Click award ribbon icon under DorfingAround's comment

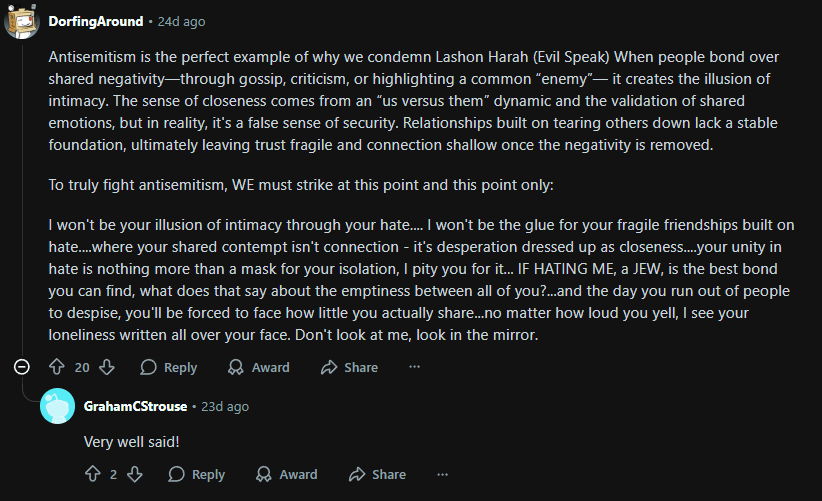pos(236,367)
